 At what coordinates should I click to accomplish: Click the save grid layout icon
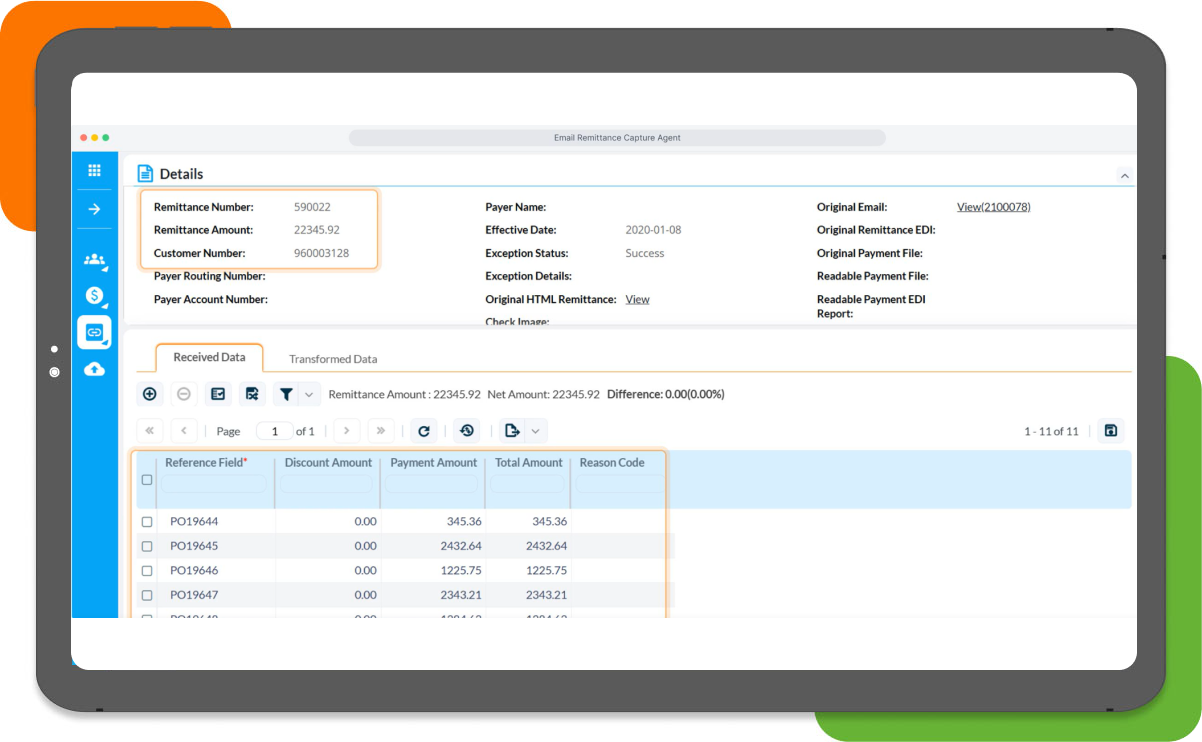pos(1110,431)
